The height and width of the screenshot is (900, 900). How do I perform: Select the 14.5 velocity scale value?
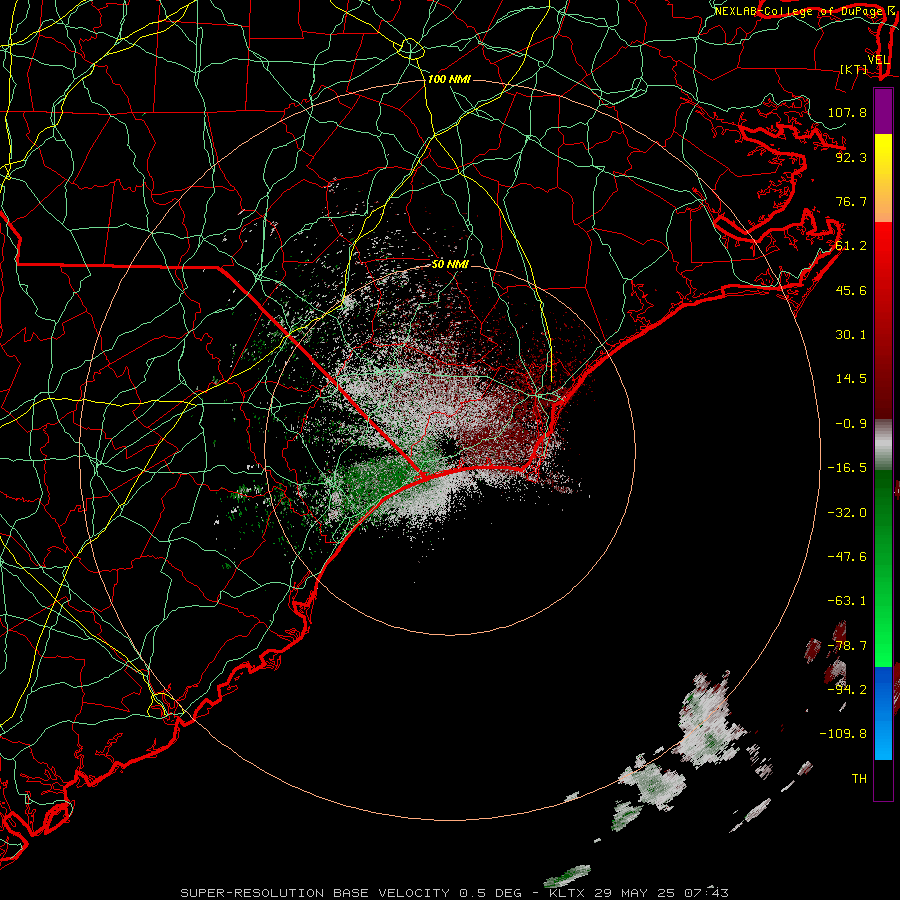point(851,379)
